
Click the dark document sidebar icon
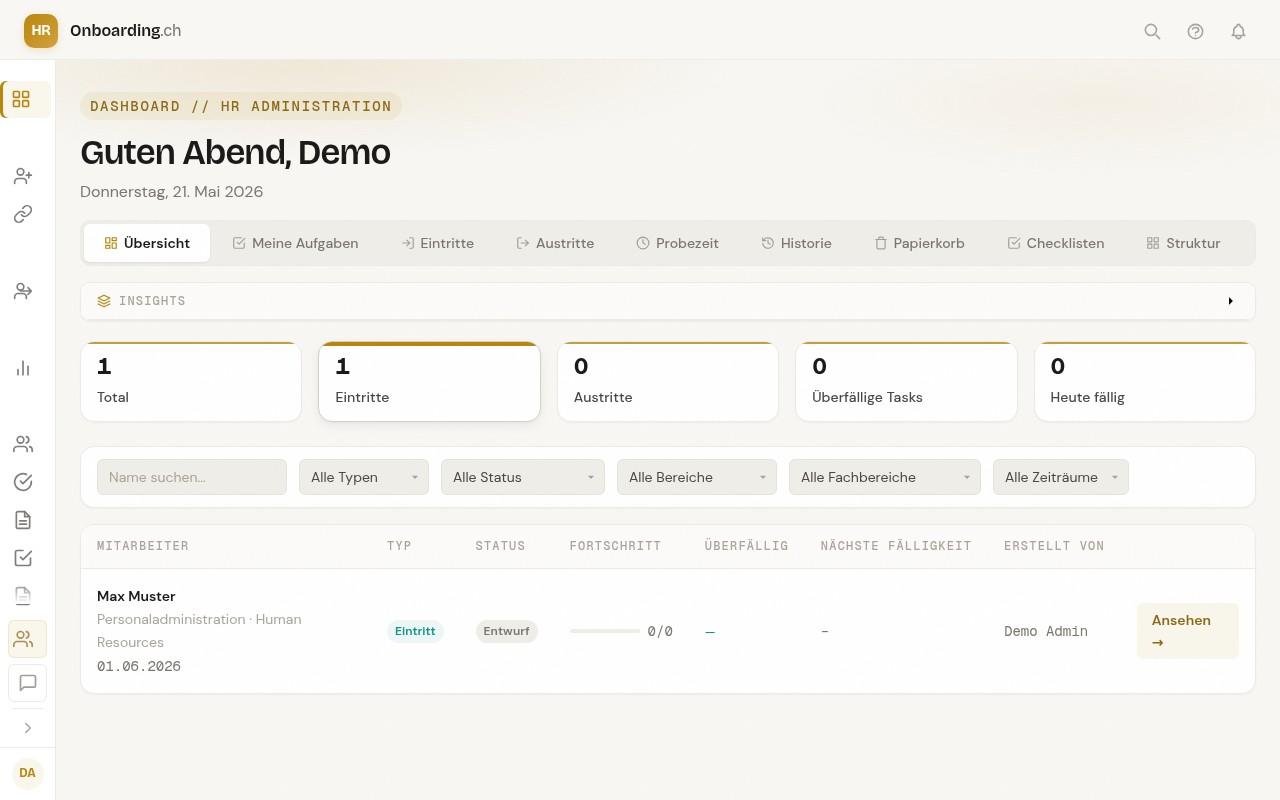click(x=23, y=520)
